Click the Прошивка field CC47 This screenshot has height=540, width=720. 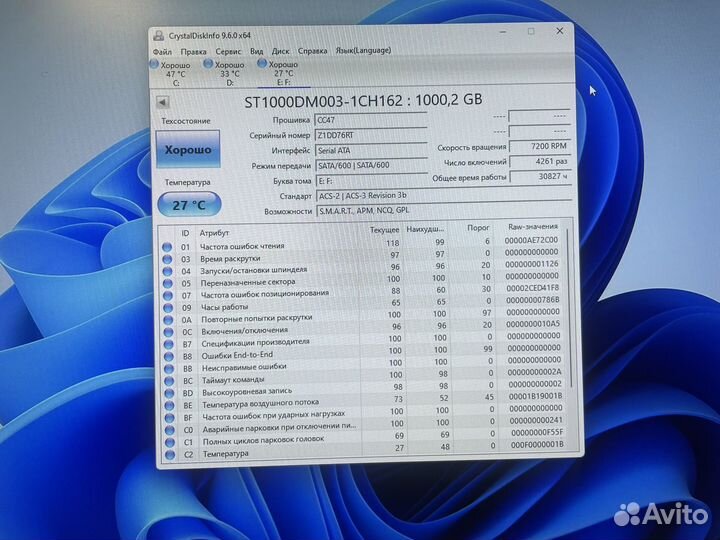[371, 120]
